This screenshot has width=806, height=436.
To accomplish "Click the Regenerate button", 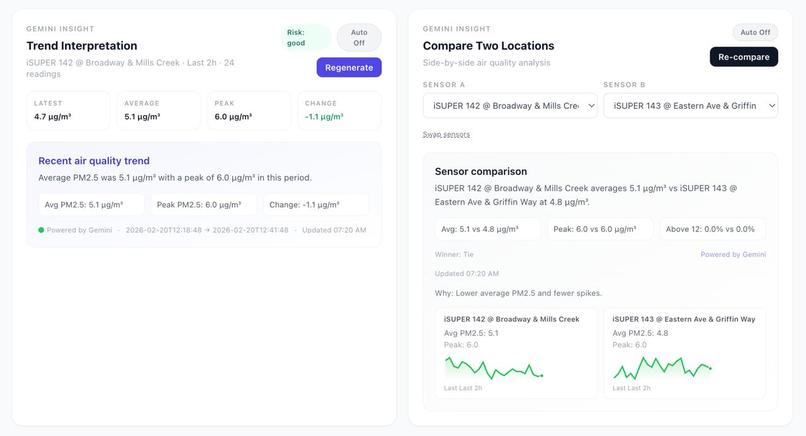I will point(349,67).
